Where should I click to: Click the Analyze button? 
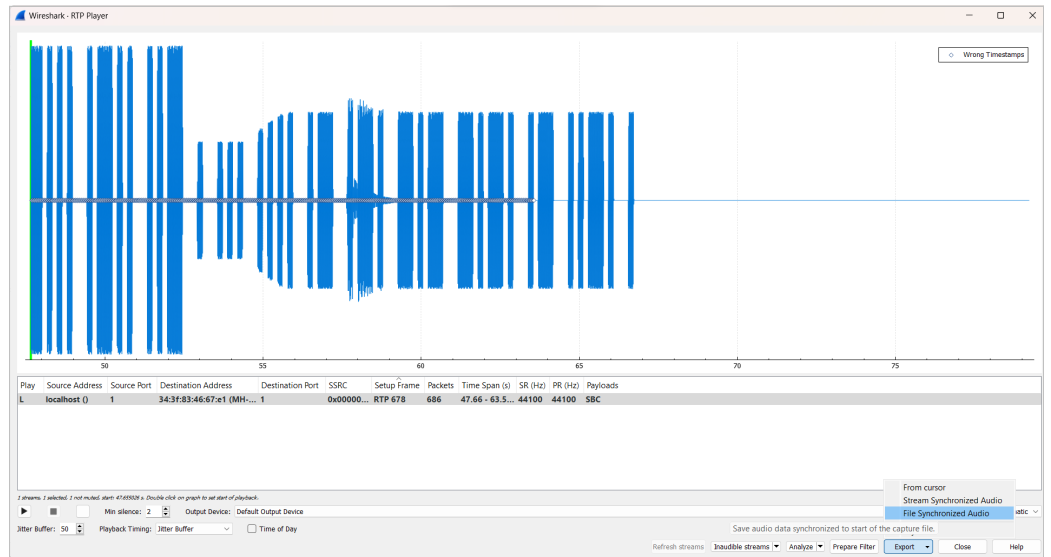pos(801,547)
